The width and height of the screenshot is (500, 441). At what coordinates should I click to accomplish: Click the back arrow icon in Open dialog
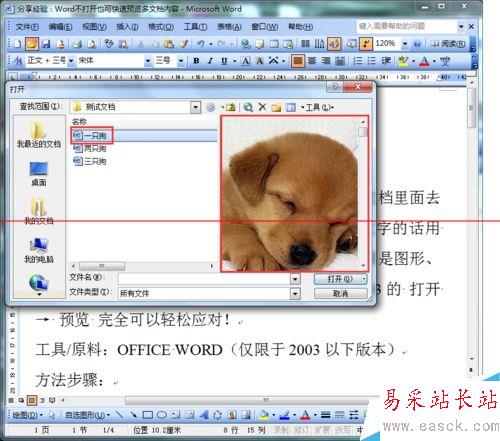(211, 107)
